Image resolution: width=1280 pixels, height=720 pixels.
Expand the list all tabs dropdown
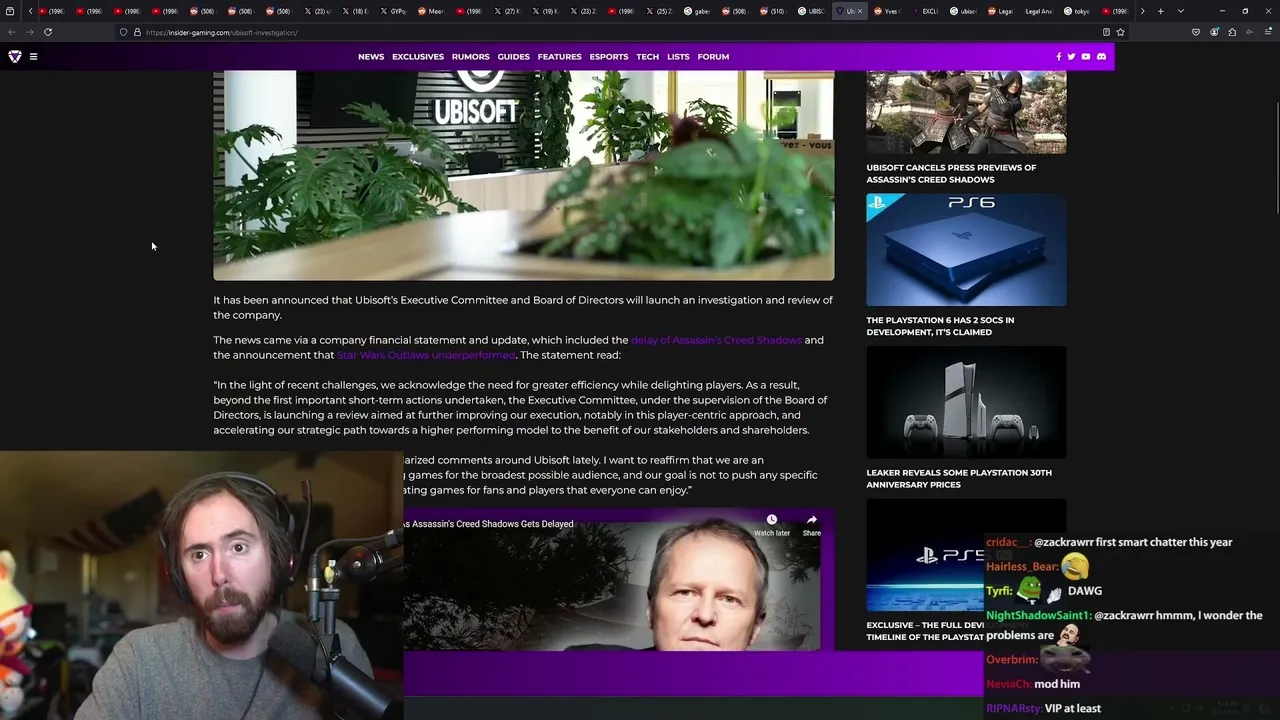(1181, 11)
